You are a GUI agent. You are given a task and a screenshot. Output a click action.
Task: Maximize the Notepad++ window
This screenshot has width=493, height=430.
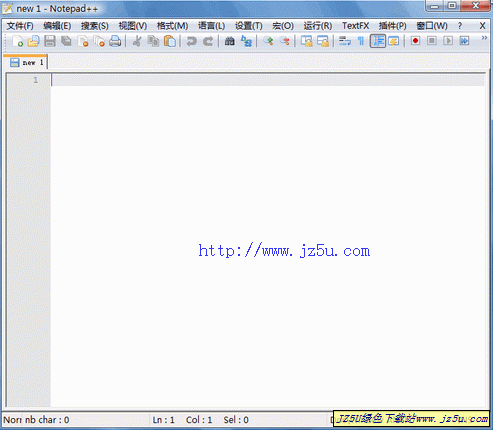(452, 6)
